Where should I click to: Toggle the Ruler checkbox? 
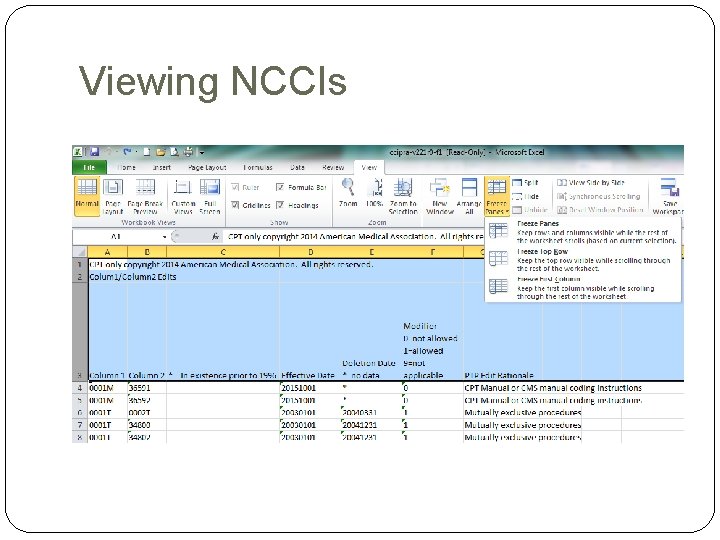245,187
